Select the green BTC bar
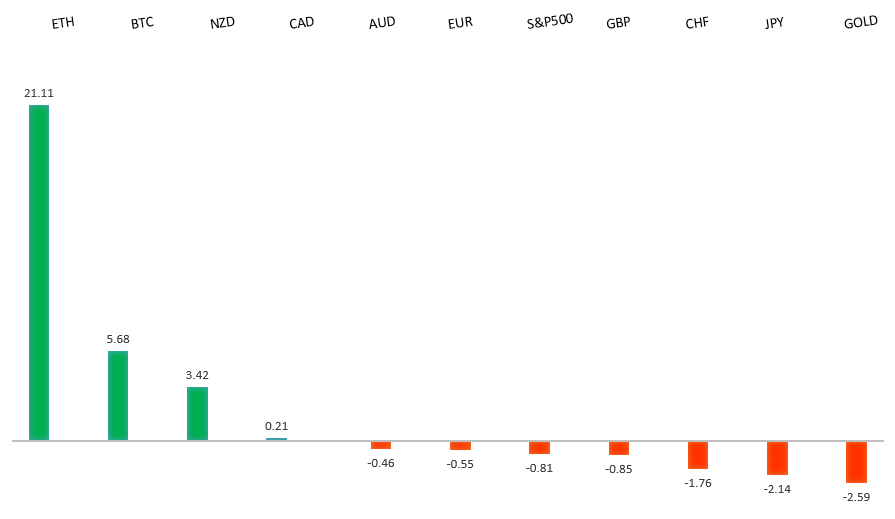Screen dimensions: 895x519 (x=118, y=395)
